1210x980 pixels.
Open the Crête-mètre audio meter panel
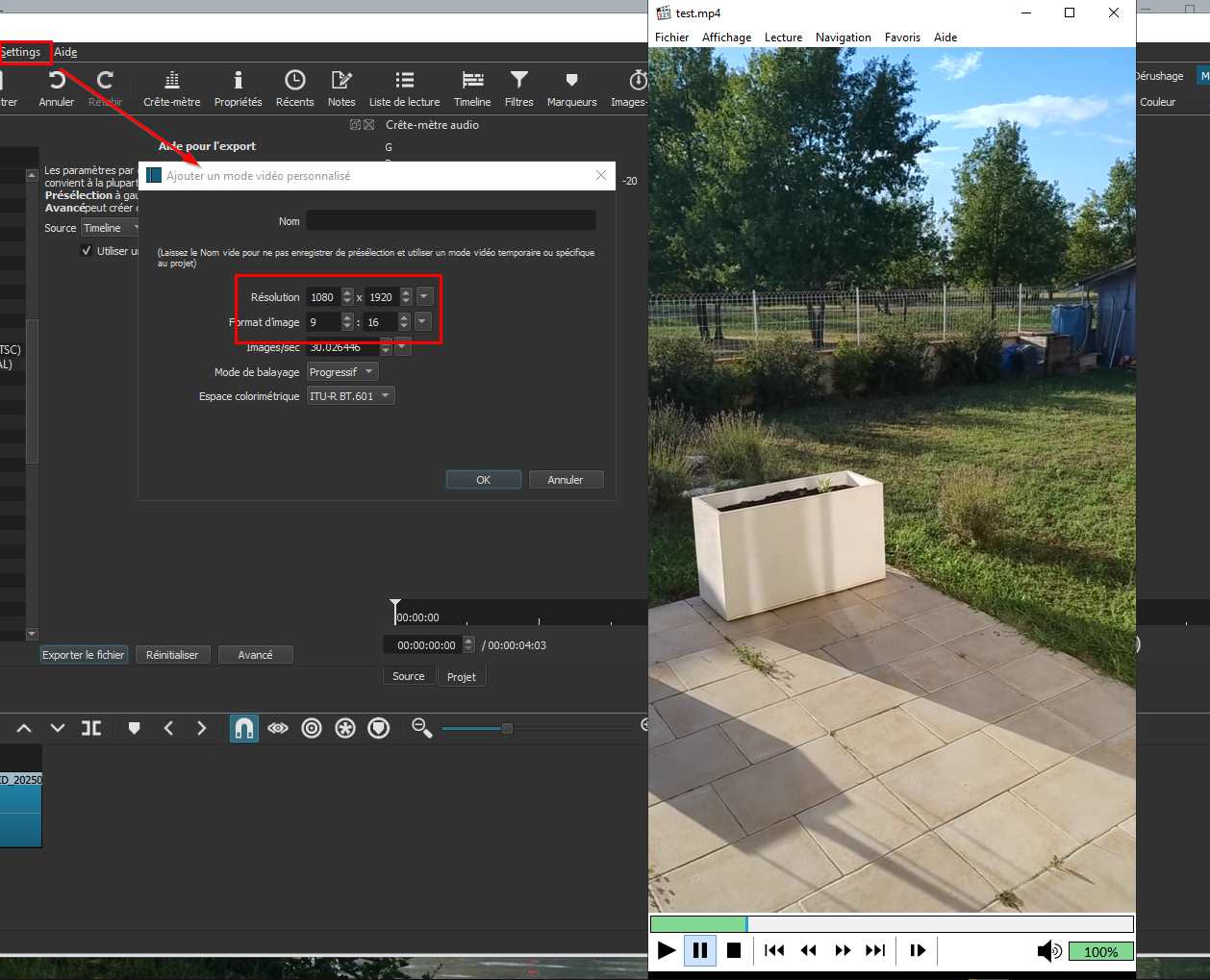point(172,88)
